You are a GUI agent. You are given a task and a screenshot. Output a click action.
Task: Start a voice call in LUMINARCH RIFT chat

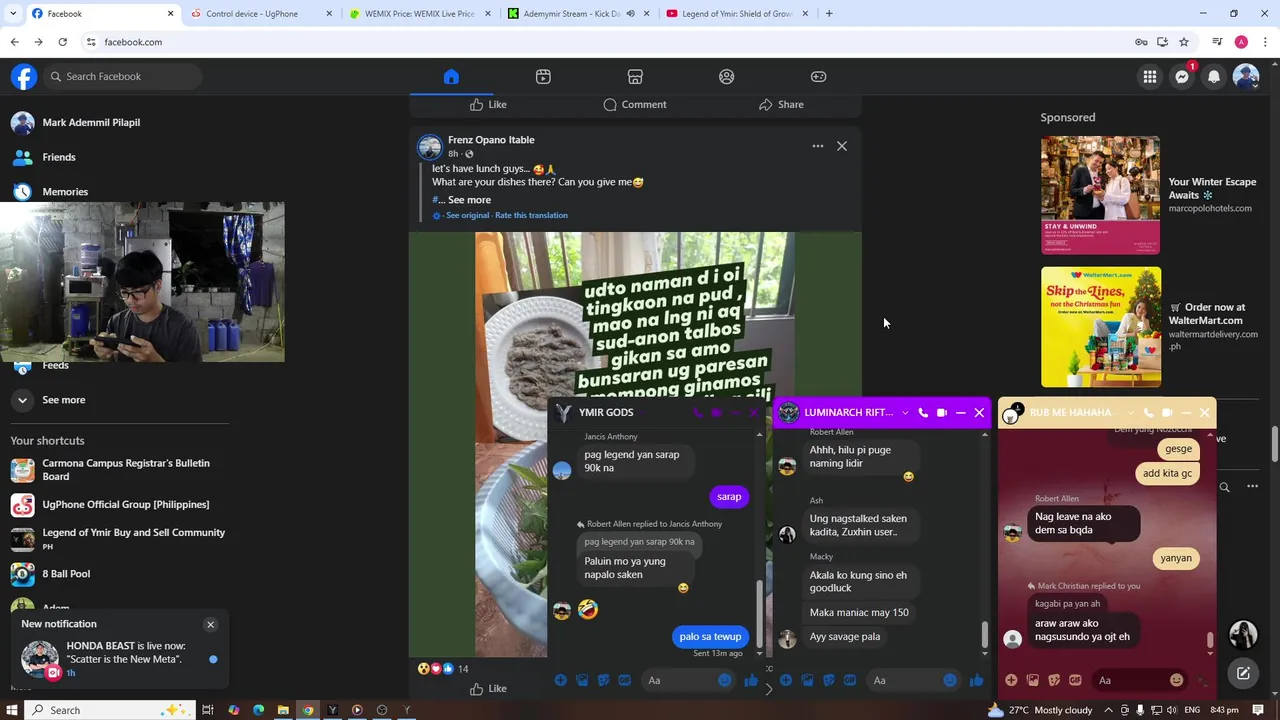tap(923, 413)
